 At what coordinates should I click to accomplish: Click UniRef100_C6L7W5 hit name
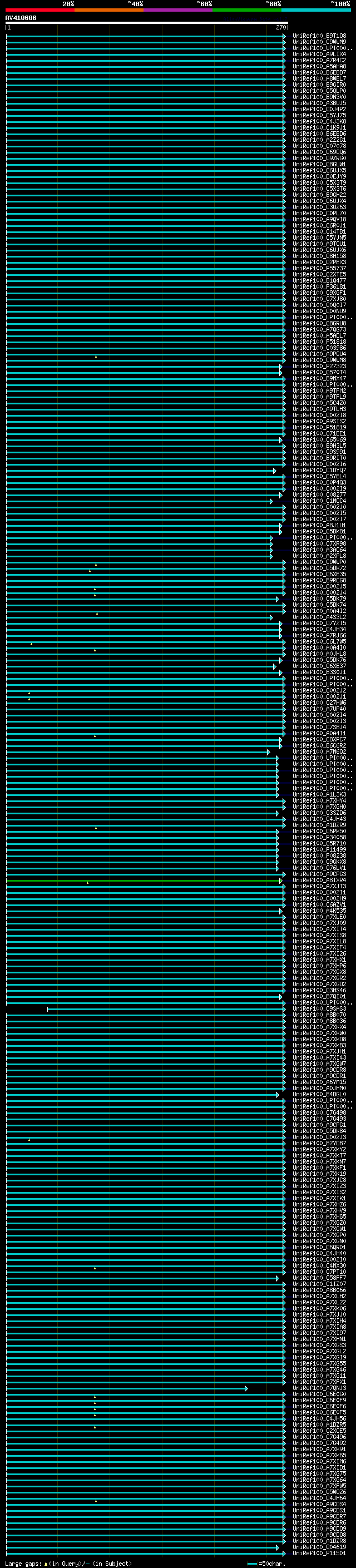point(319,641)
